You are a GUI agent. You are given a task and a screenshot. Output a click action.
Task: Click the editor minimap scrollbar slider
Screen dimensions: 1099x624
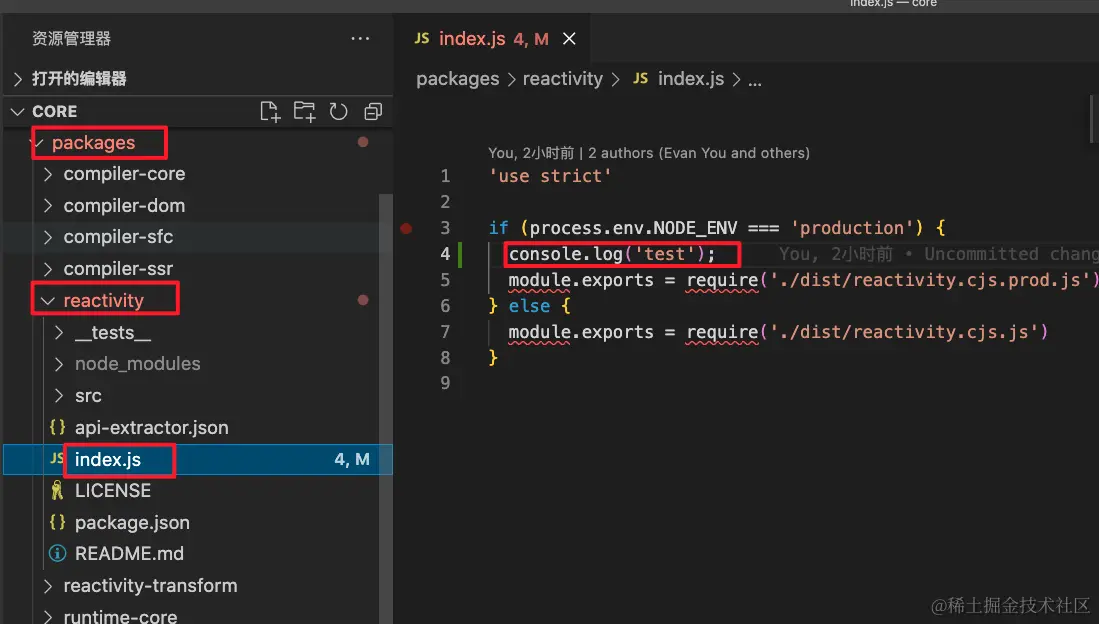click(1094, 118)
